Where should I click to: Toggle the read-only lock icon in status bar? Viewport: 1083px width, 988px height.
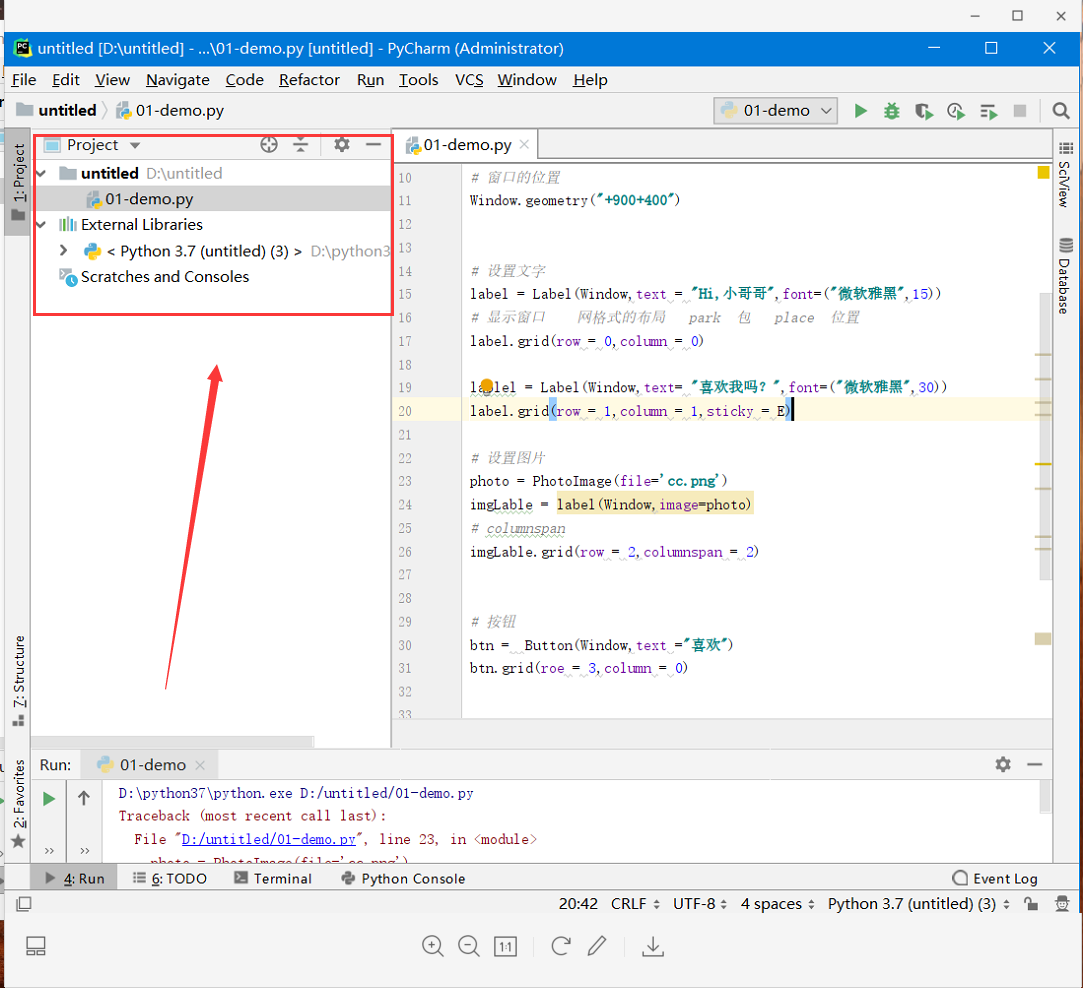[1030, 904]
